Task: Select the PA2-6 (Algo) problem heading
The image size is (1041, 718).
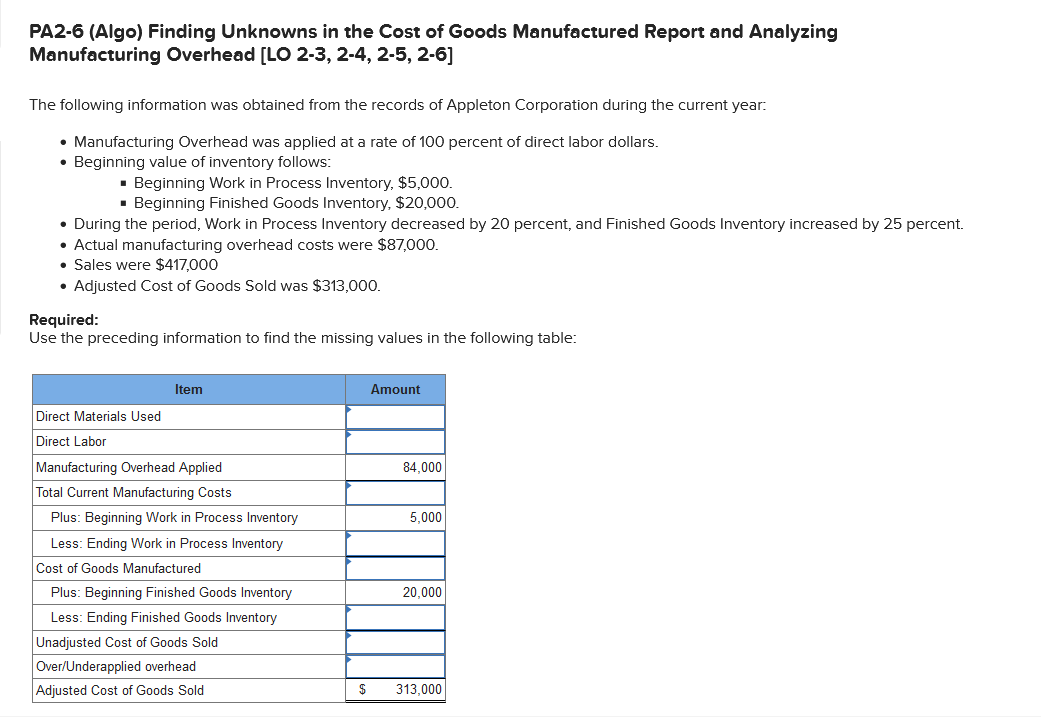Action: (432, 43)
